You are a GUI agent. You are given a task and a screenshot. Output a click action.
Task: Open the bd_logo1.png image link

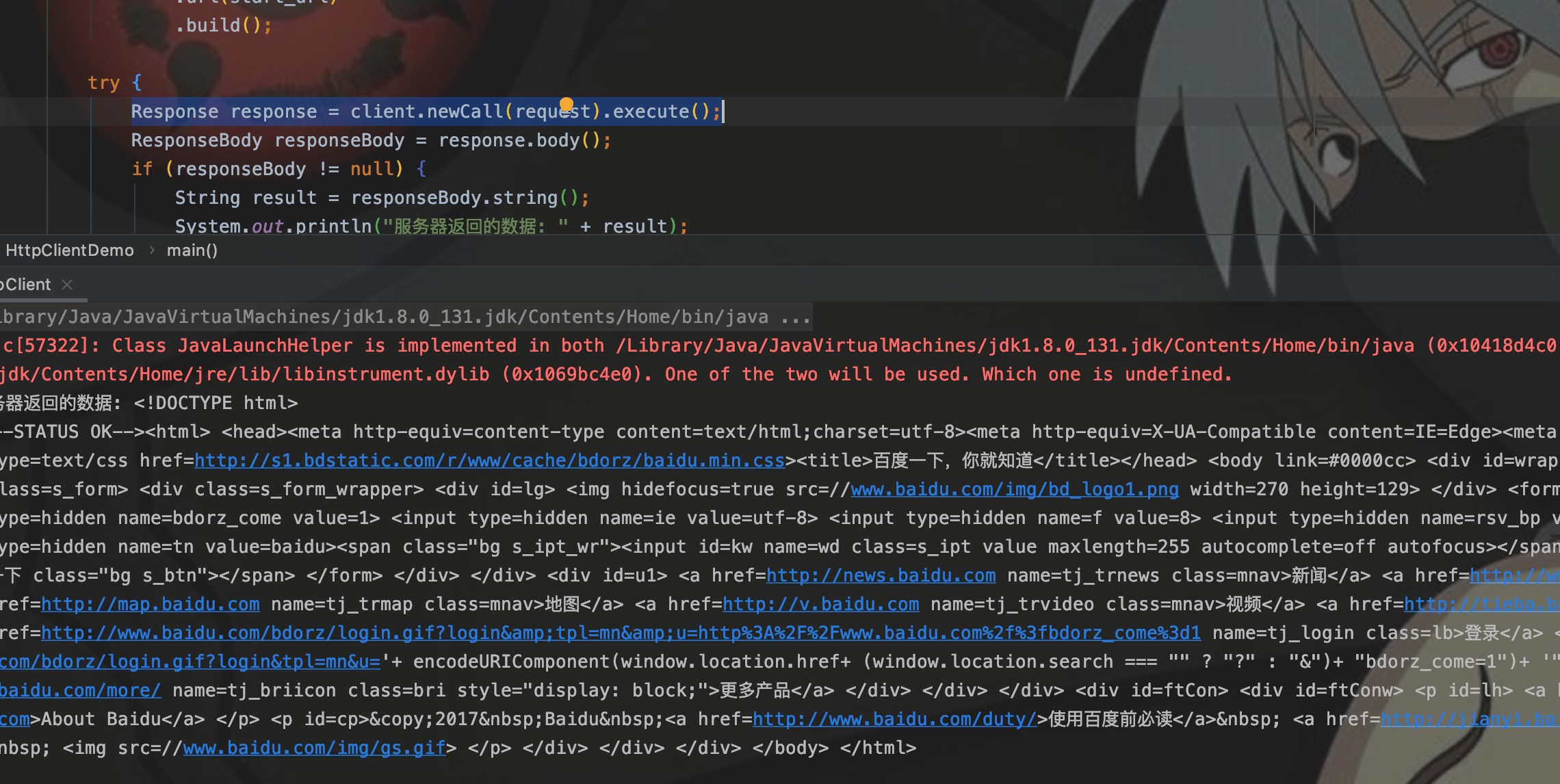pos(1014,489)
